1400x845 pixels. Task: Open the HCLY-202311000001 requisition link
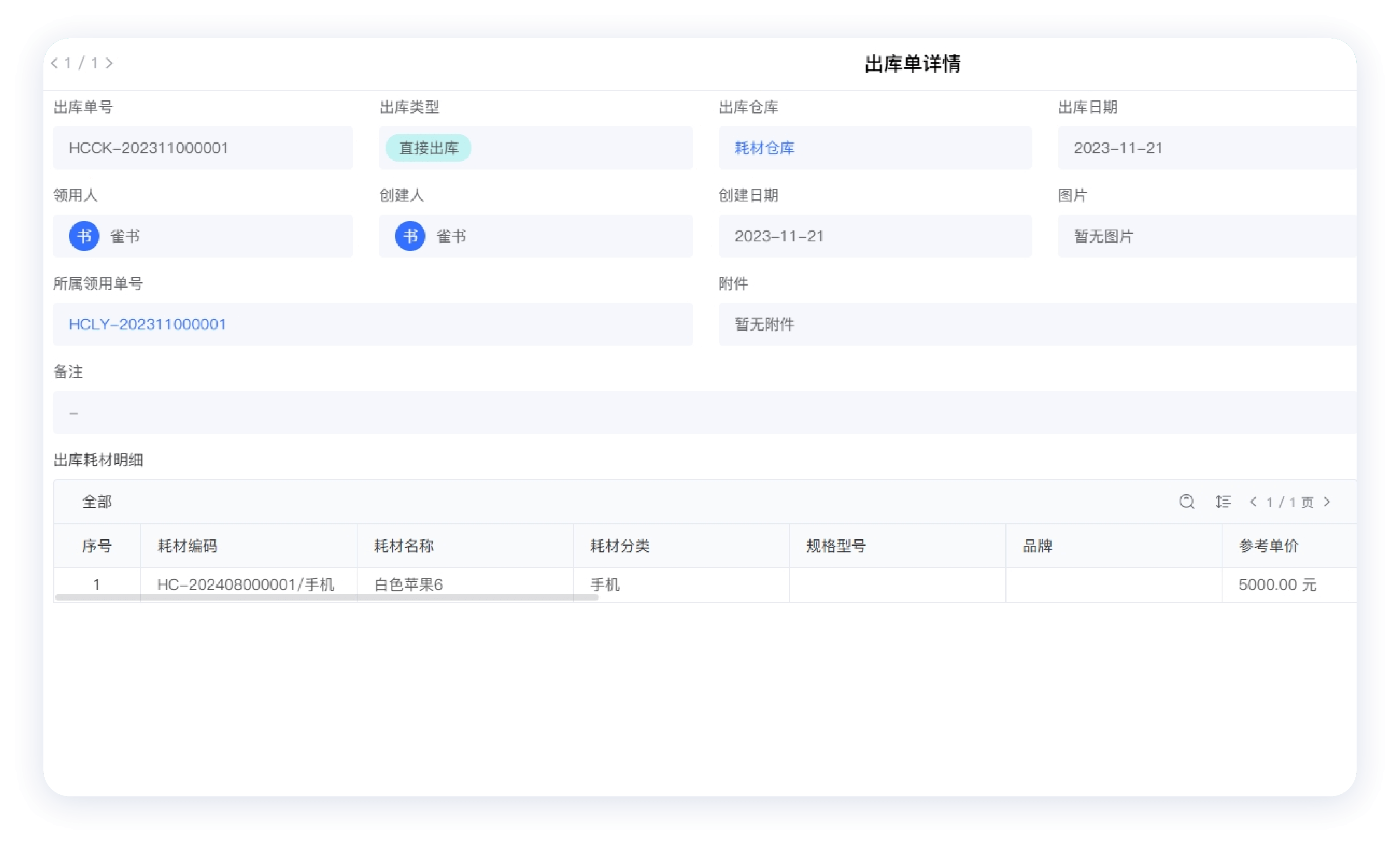[148, 324]
